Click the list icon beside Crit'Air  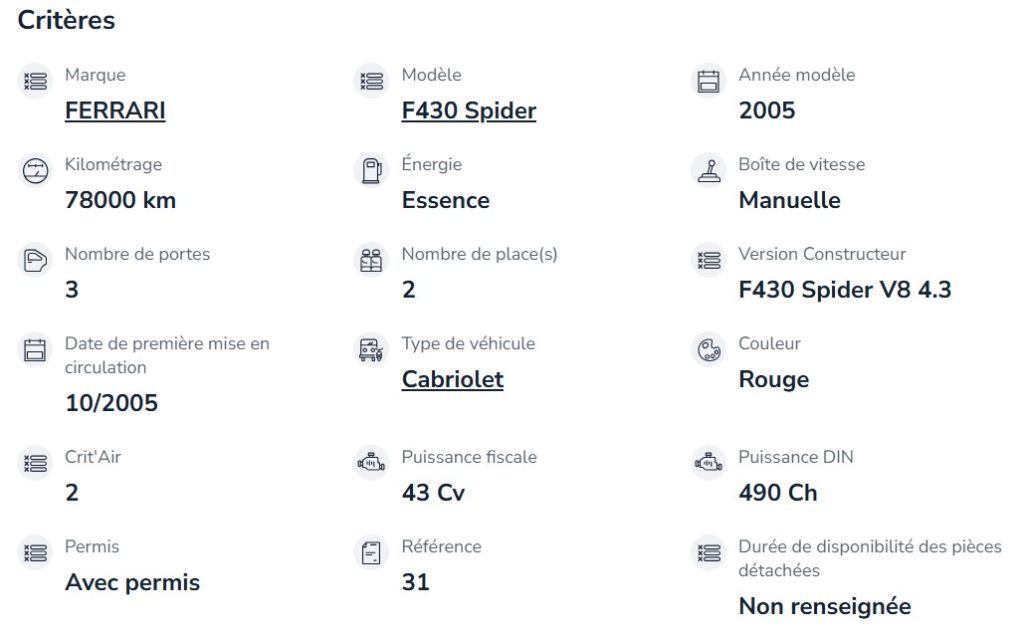click(x=35, y=464)
